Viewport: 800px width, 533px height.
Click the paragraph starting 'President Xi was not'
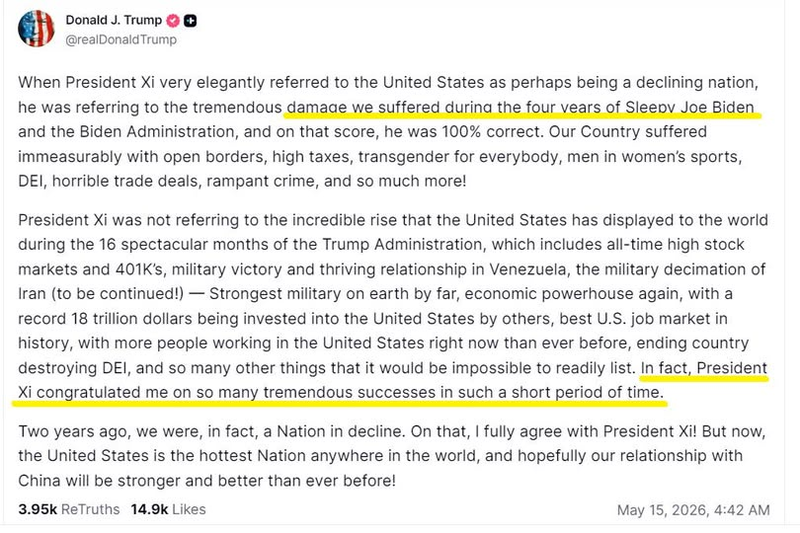pyautogui.click(x=393, y=306)
